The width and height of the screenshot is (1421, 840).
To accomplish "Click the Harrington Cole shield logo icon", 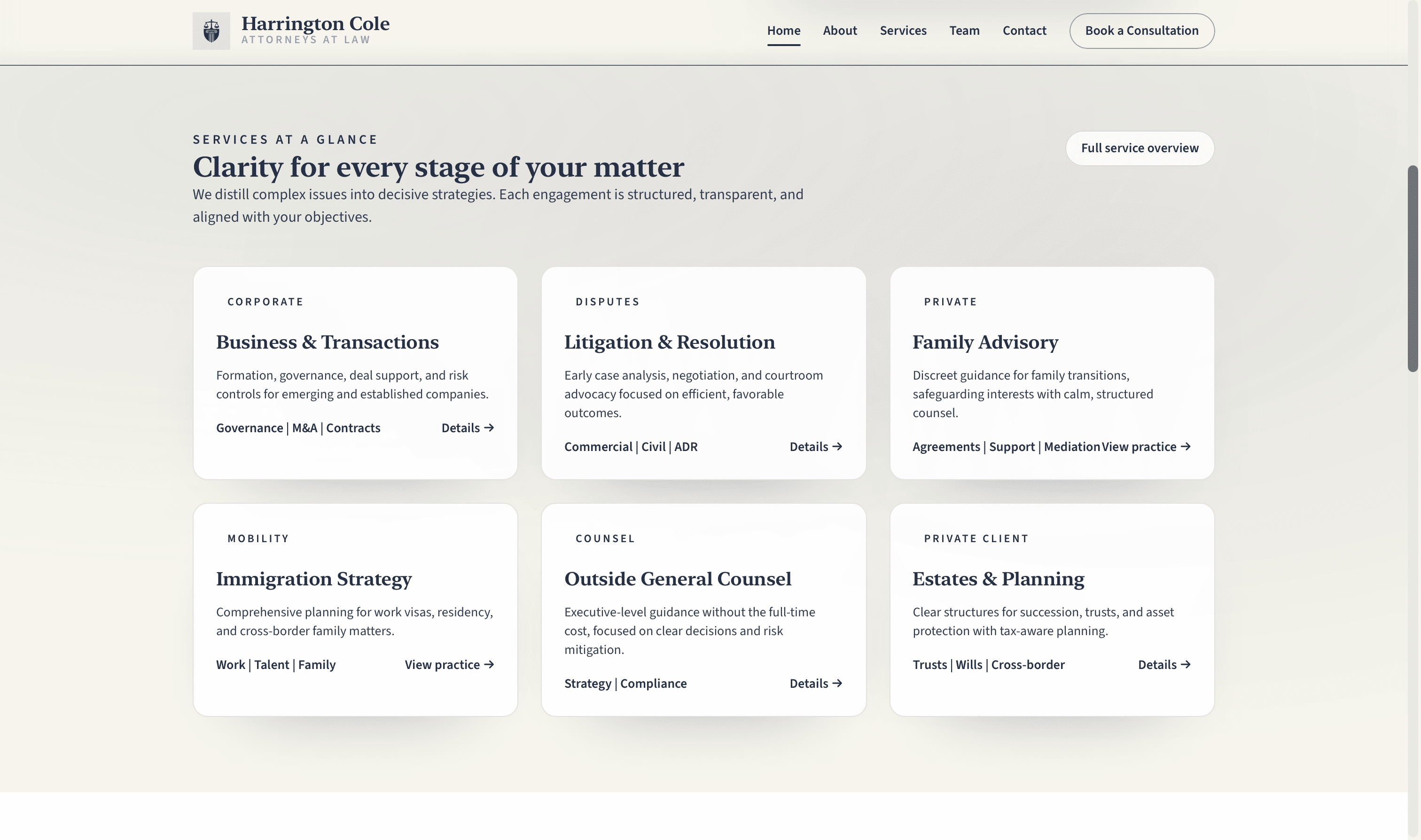I will coord(211,31).
